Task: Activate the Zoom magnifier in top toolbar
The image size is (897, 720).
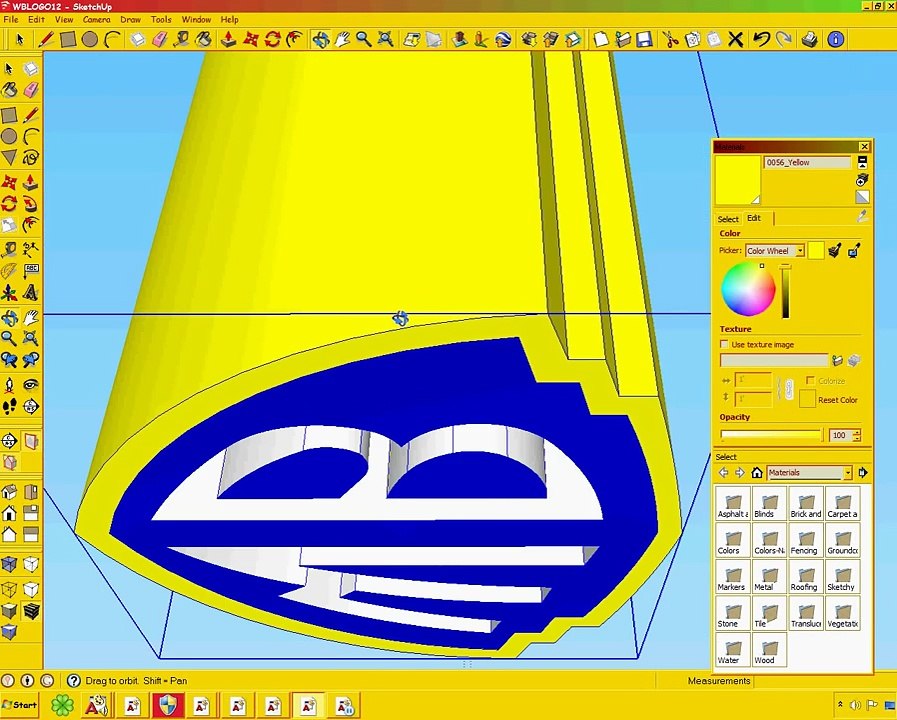Action: 363,39
